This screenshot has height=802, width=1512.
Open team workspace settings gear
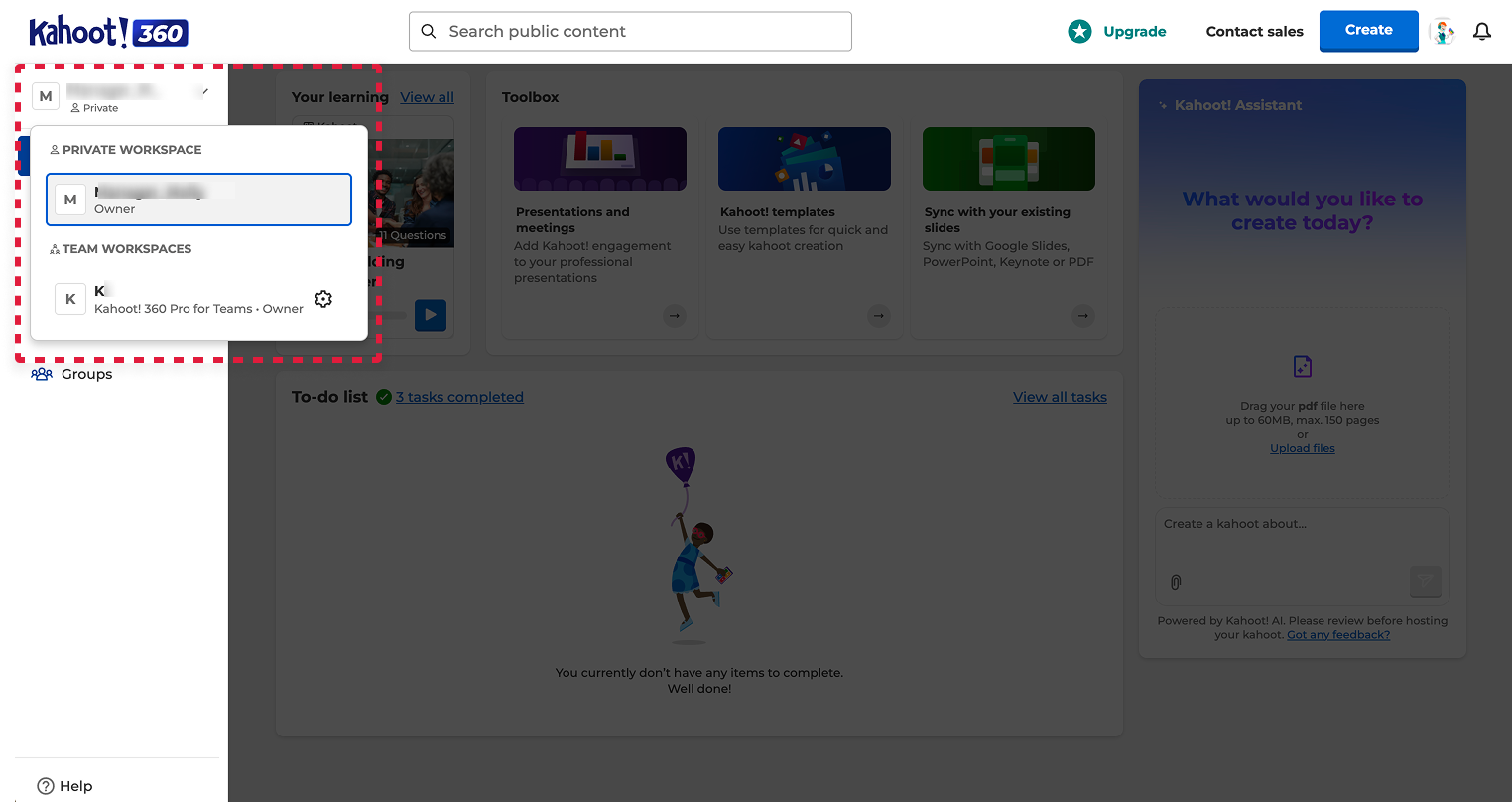(x=323, y=299)
